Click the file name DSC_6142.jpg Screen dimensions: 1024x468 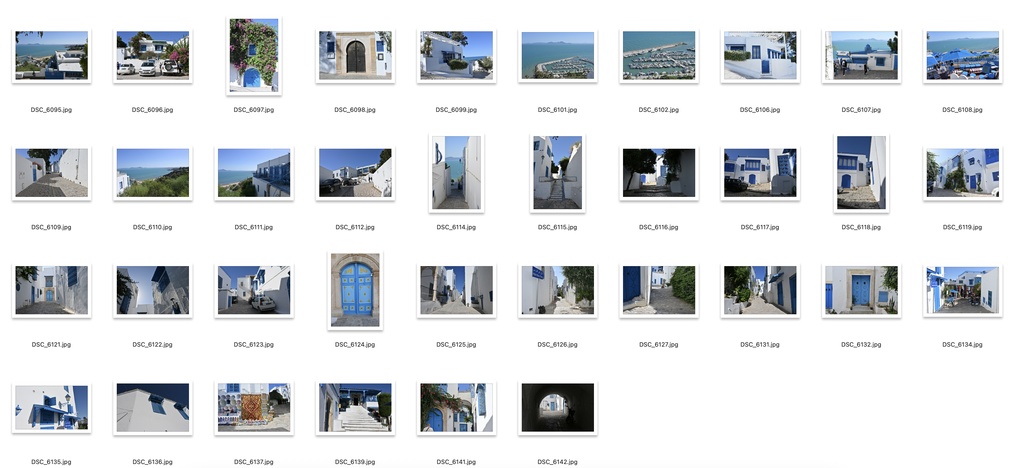(x=558, y=461)
